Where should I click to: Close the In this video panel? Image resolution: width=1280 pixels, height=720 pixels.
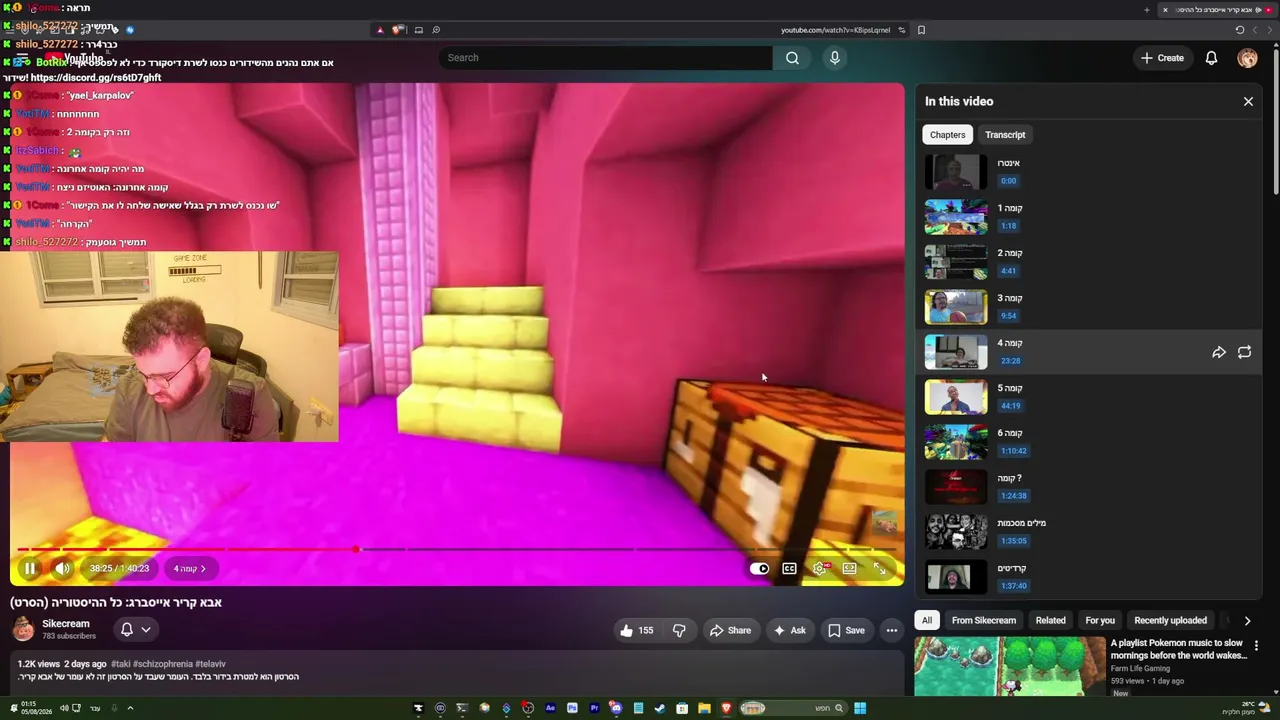tap(1248, 101)
